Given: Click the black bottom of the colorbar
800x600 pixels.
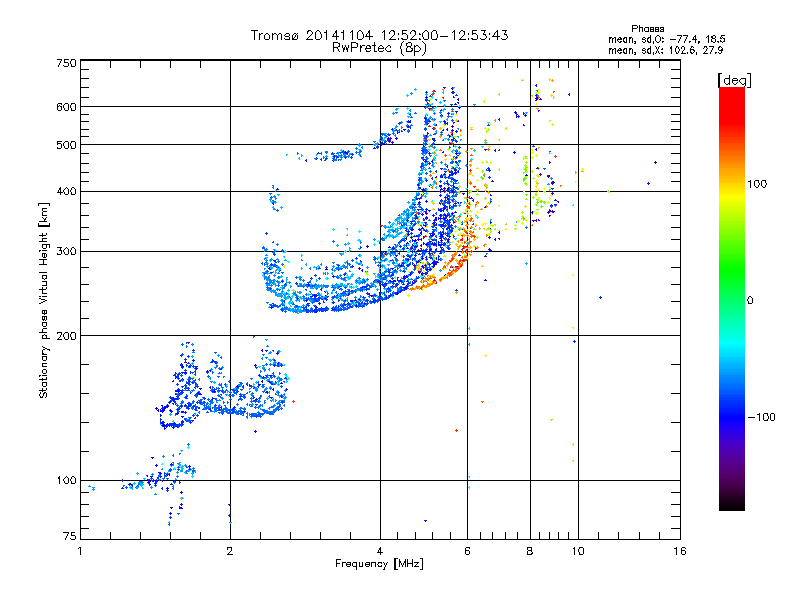Looking at the screenshot, I should coord(732,503).
